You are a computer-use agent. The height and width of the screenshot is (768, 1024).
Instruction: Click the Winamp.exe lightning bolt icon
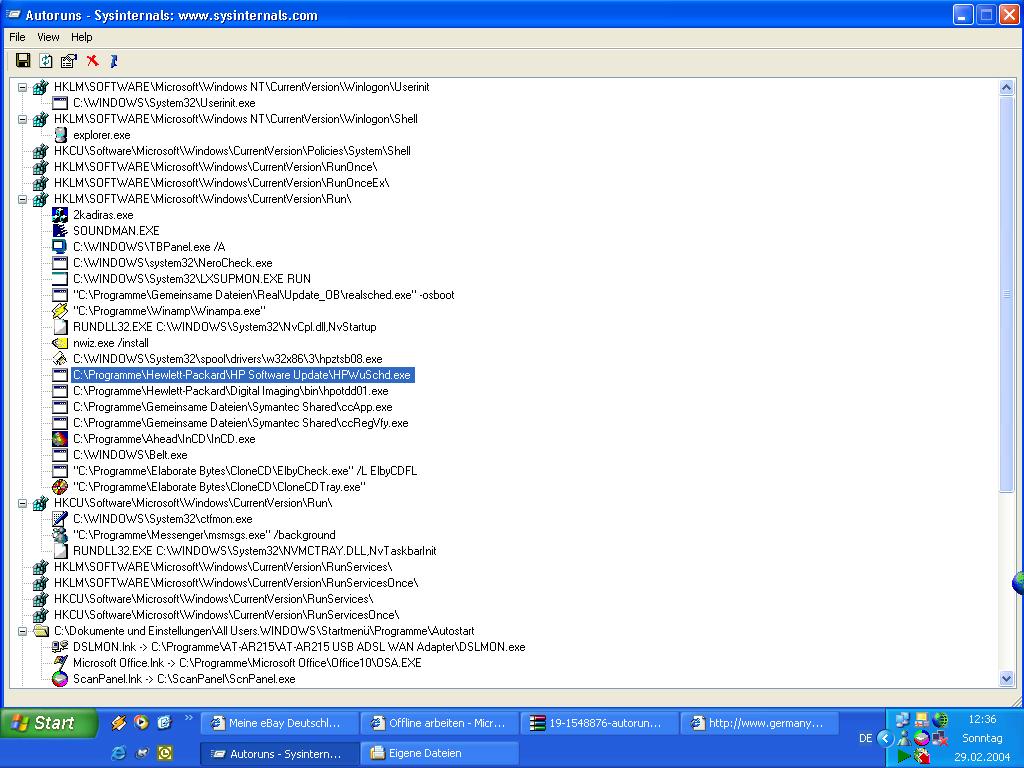coord(60,311)
